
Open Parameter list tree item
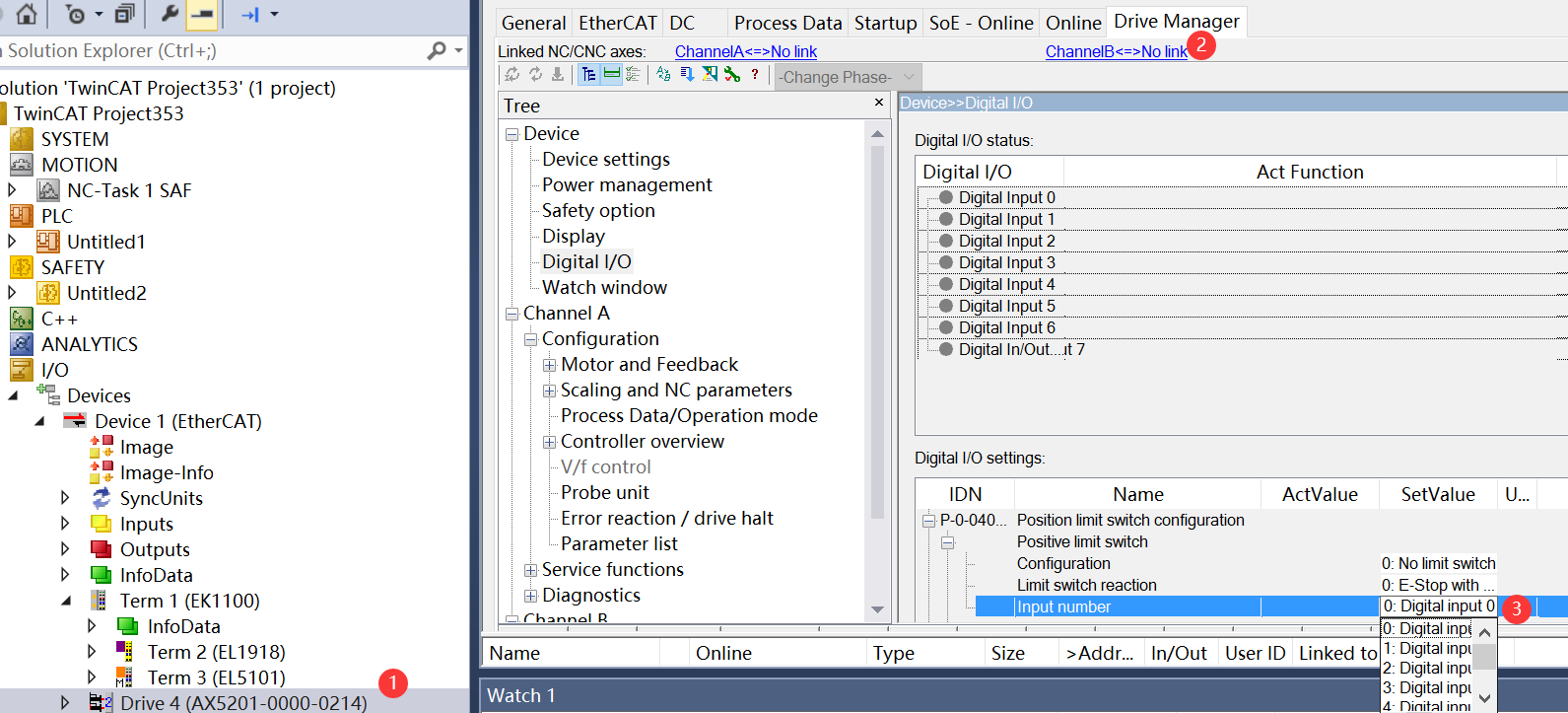[x=619, y=543]
